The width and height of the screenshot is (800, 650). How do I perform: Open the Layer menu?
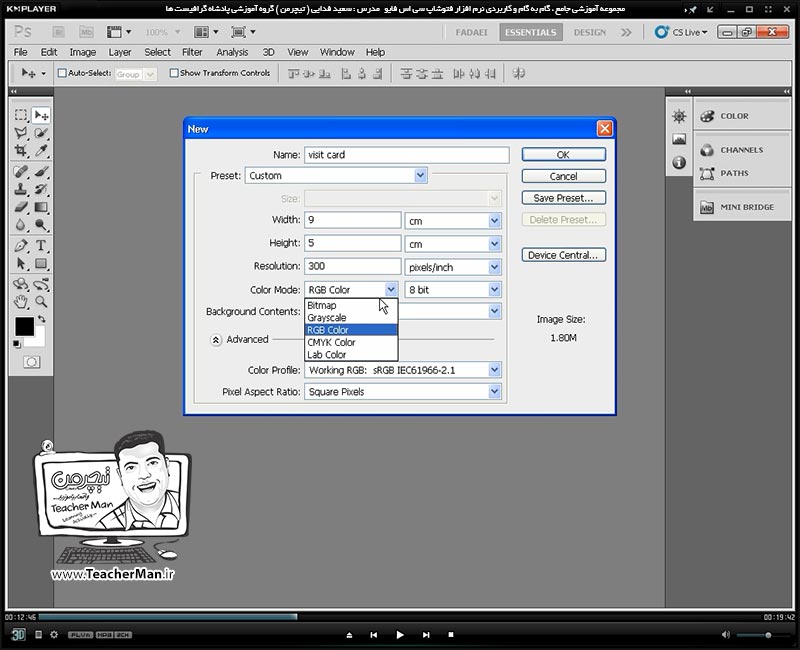click(119, 52)
